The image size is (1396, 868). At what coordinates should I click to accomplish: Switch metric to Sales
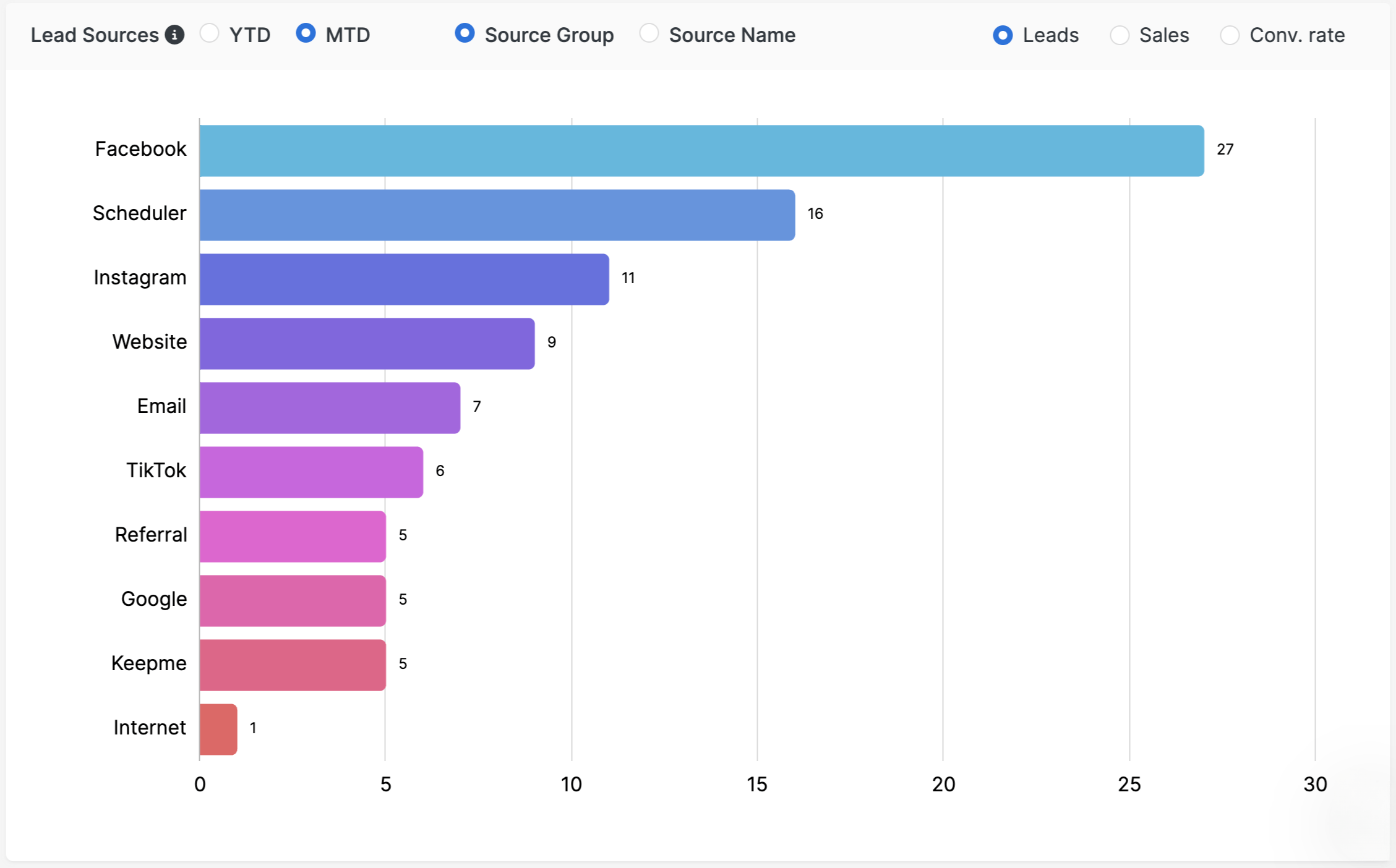[1120, 35]
